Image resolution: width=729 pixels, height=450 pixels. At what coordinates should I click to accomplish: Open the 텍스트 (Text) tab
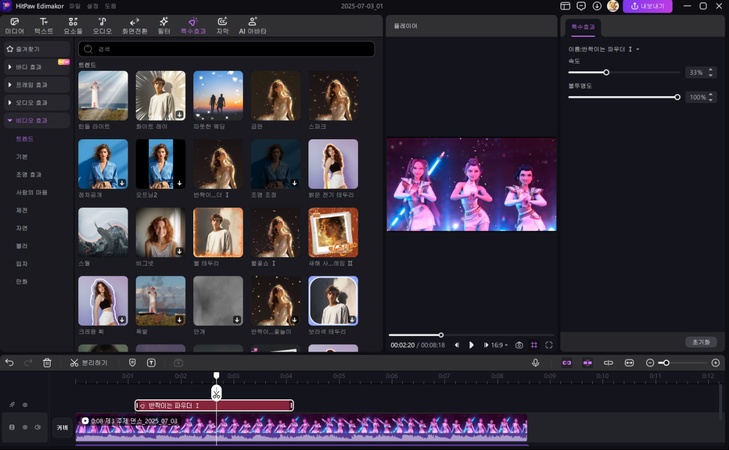click(44, 26)
